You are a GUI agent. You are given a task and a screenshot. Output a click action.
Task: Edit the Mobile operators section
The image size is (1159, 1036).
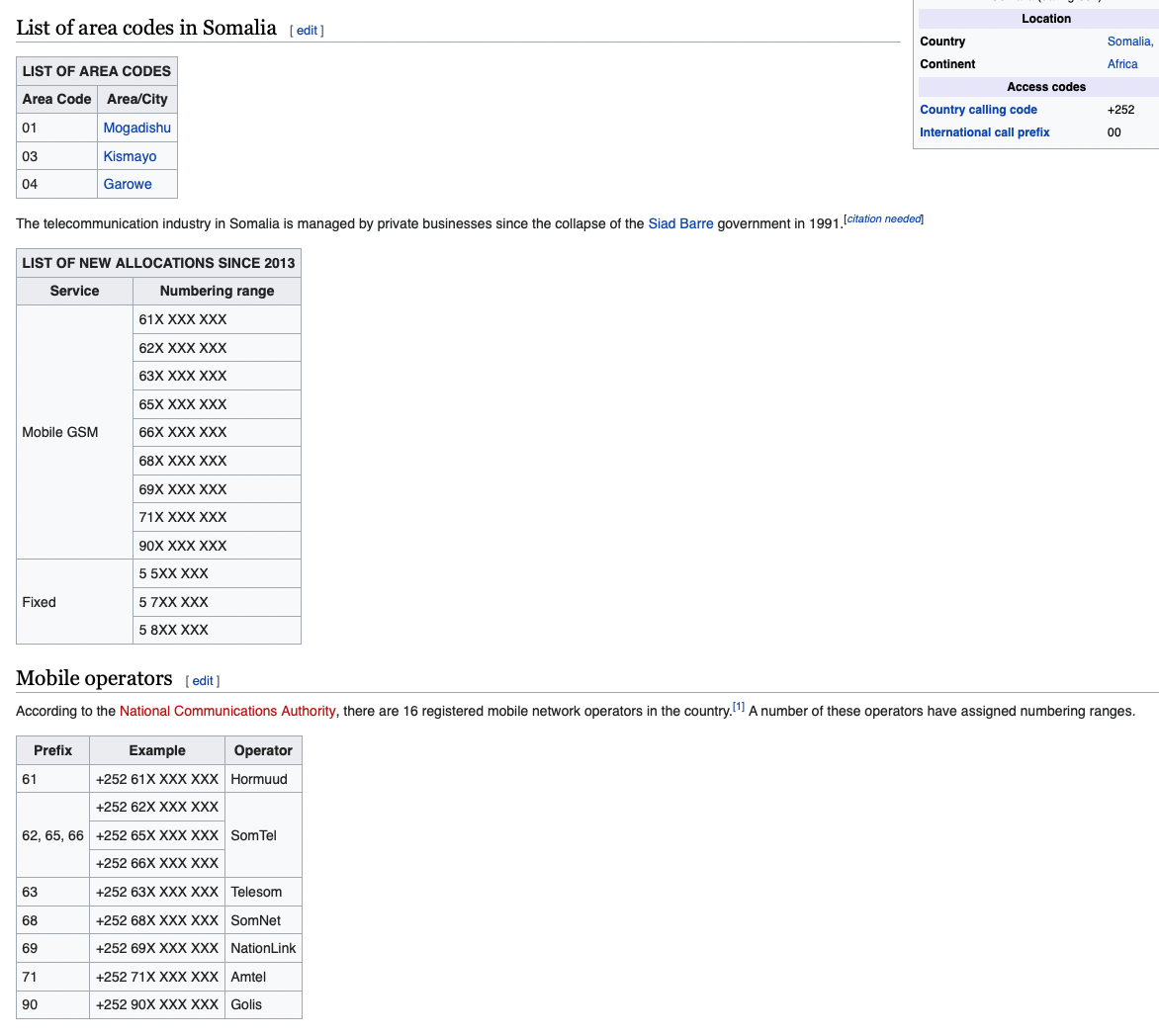point(202,680)
